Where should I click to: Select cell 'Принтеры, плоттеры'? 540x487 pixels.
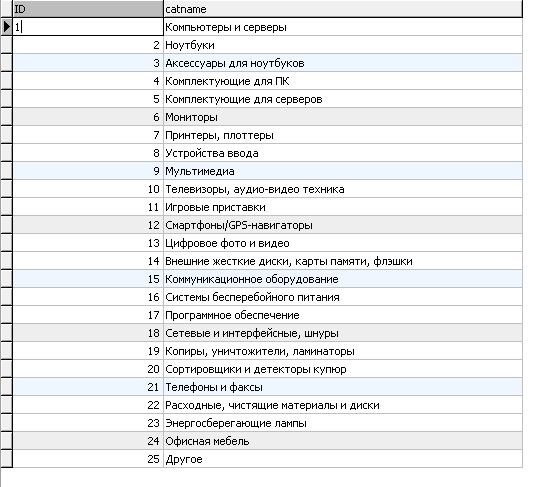pos(343,135)
